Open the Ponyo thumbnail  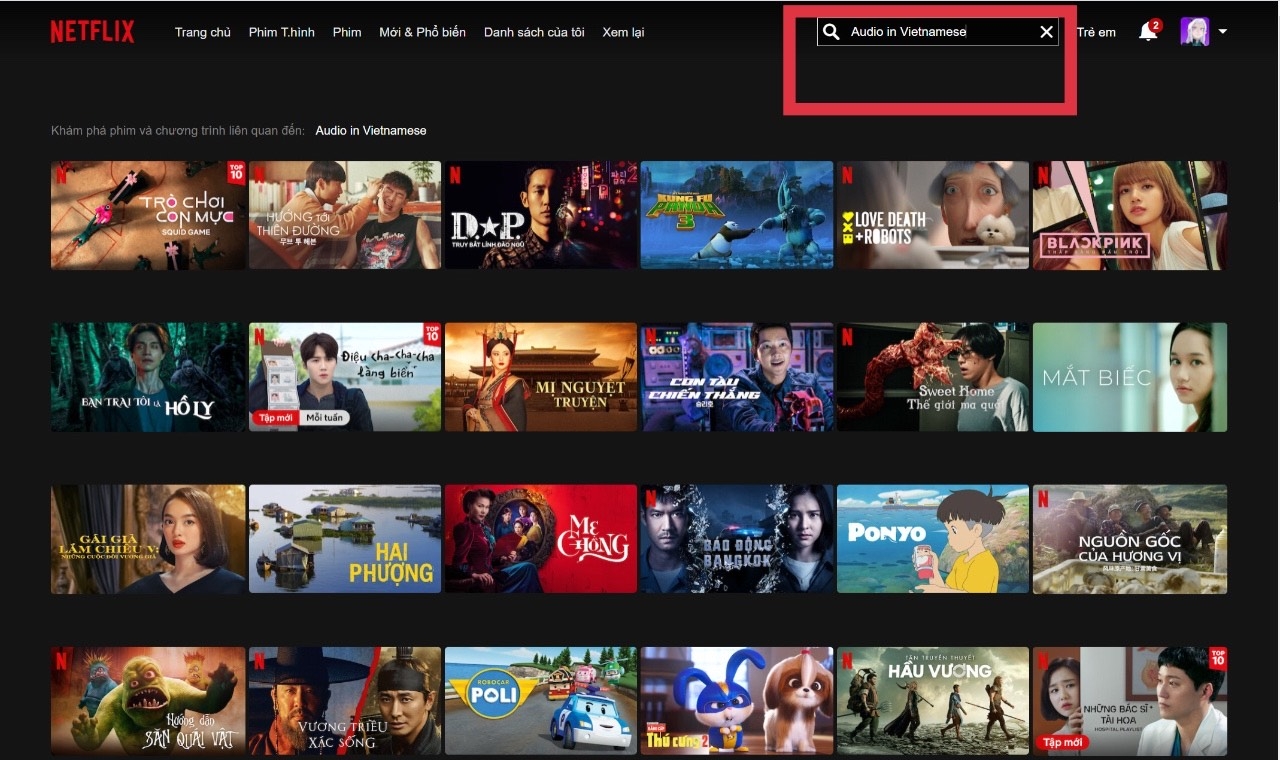(933, 539)
